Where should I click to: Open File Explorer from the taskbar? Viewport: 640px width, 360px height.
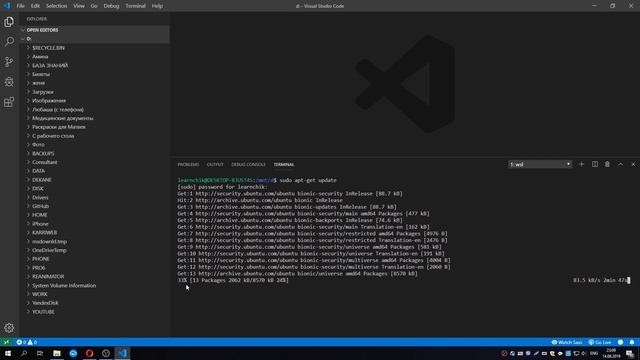(57, 353)
